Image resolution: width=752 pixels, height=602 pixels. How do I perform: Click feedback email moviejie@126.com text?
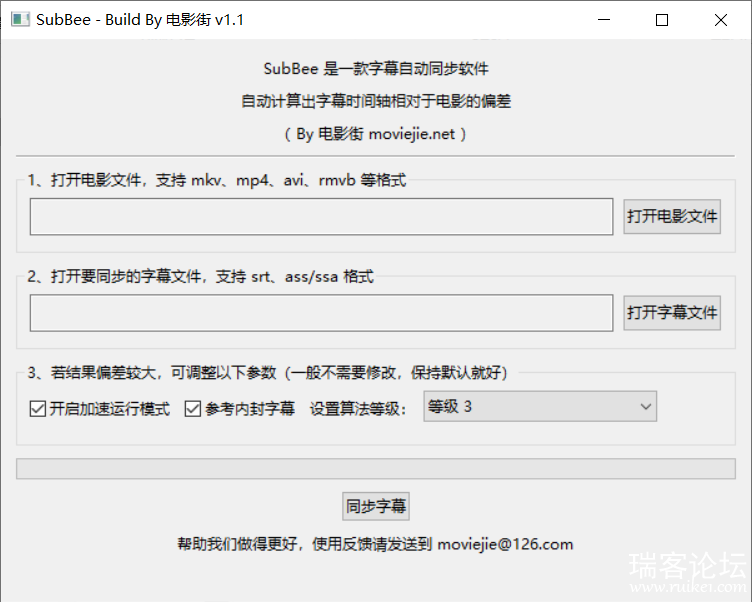point(505,544)
